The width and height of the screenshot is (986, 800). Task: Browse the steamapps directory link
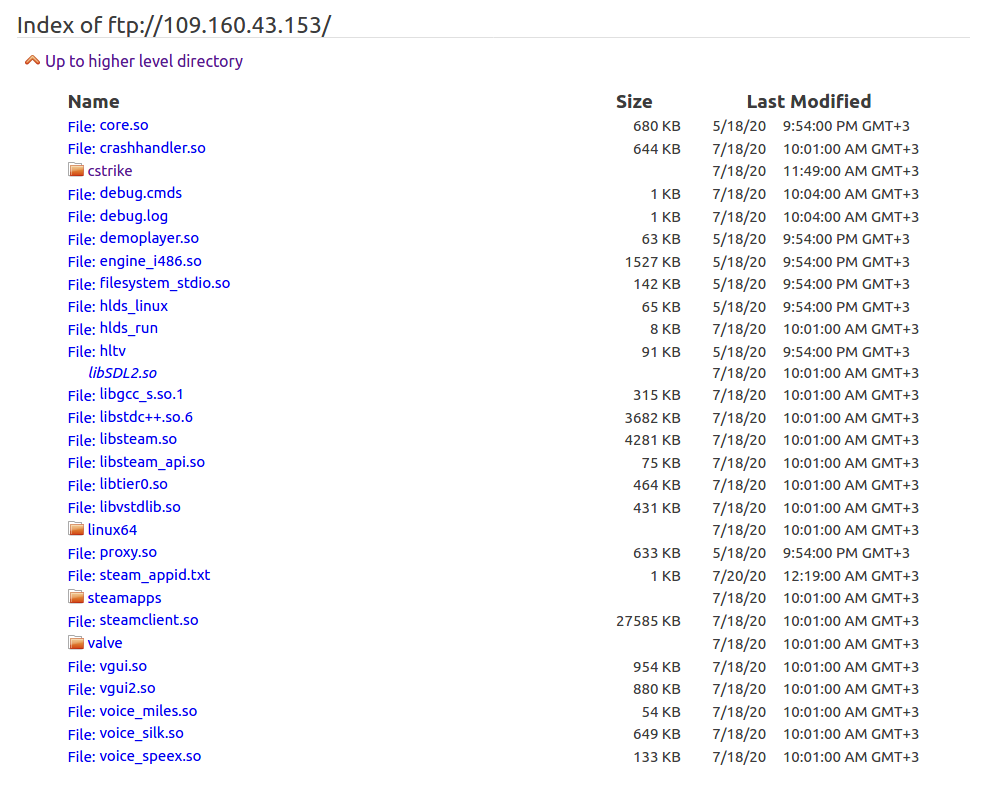coord(125,598)
